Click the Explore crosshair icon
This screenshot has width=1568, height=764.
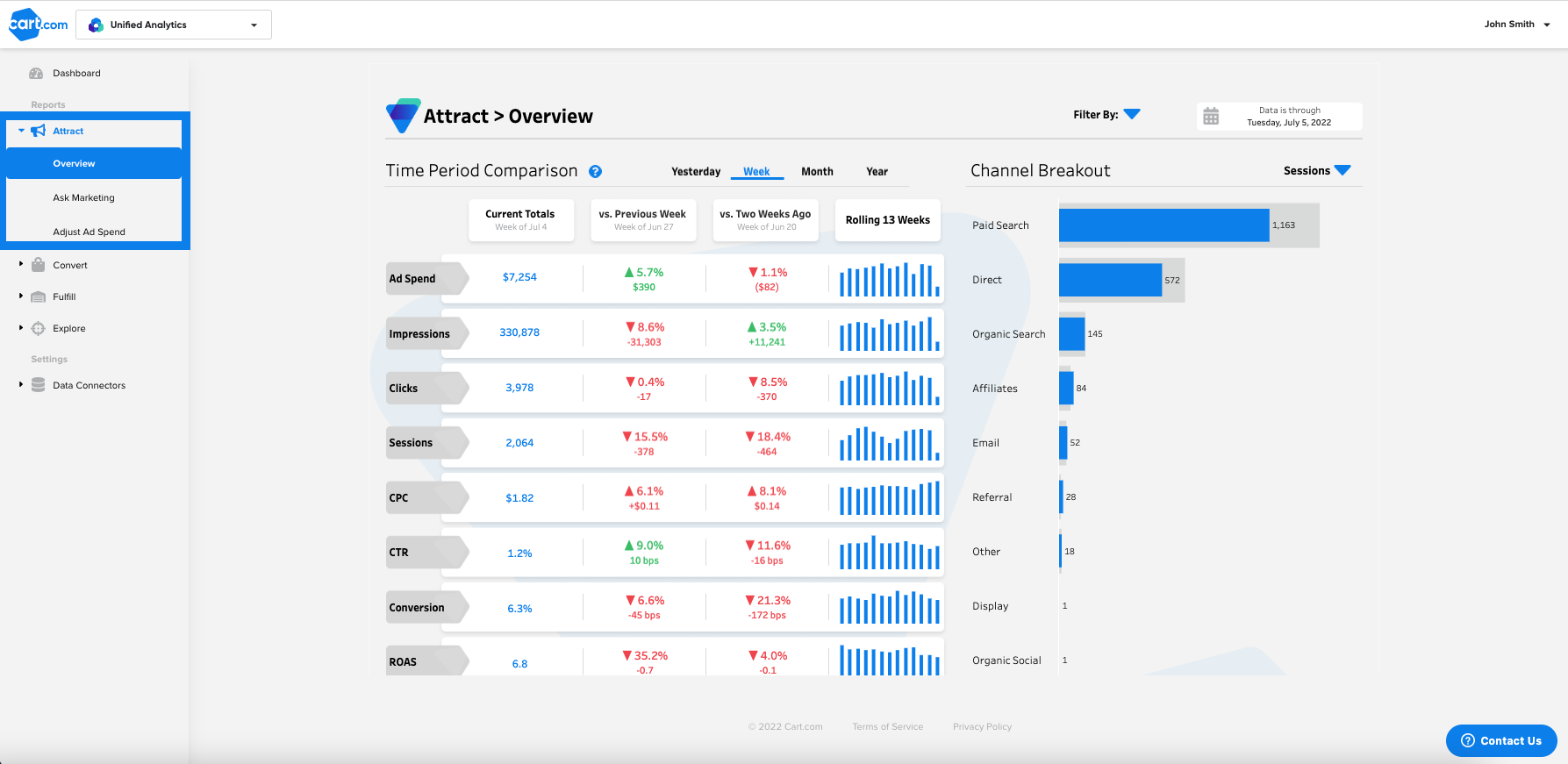(38, 329)
